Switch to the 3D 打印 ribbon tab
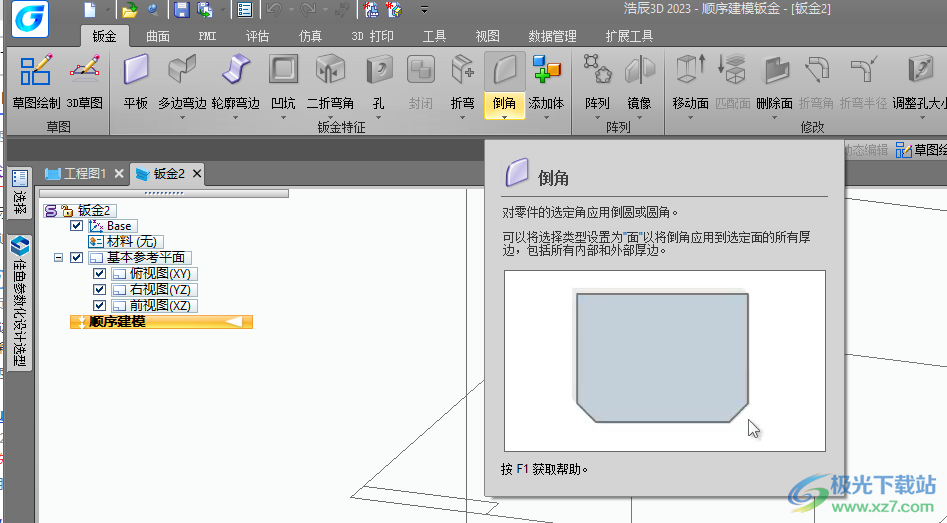The width and height of the screenshot is (947, 523). click(x=373, y=36)
